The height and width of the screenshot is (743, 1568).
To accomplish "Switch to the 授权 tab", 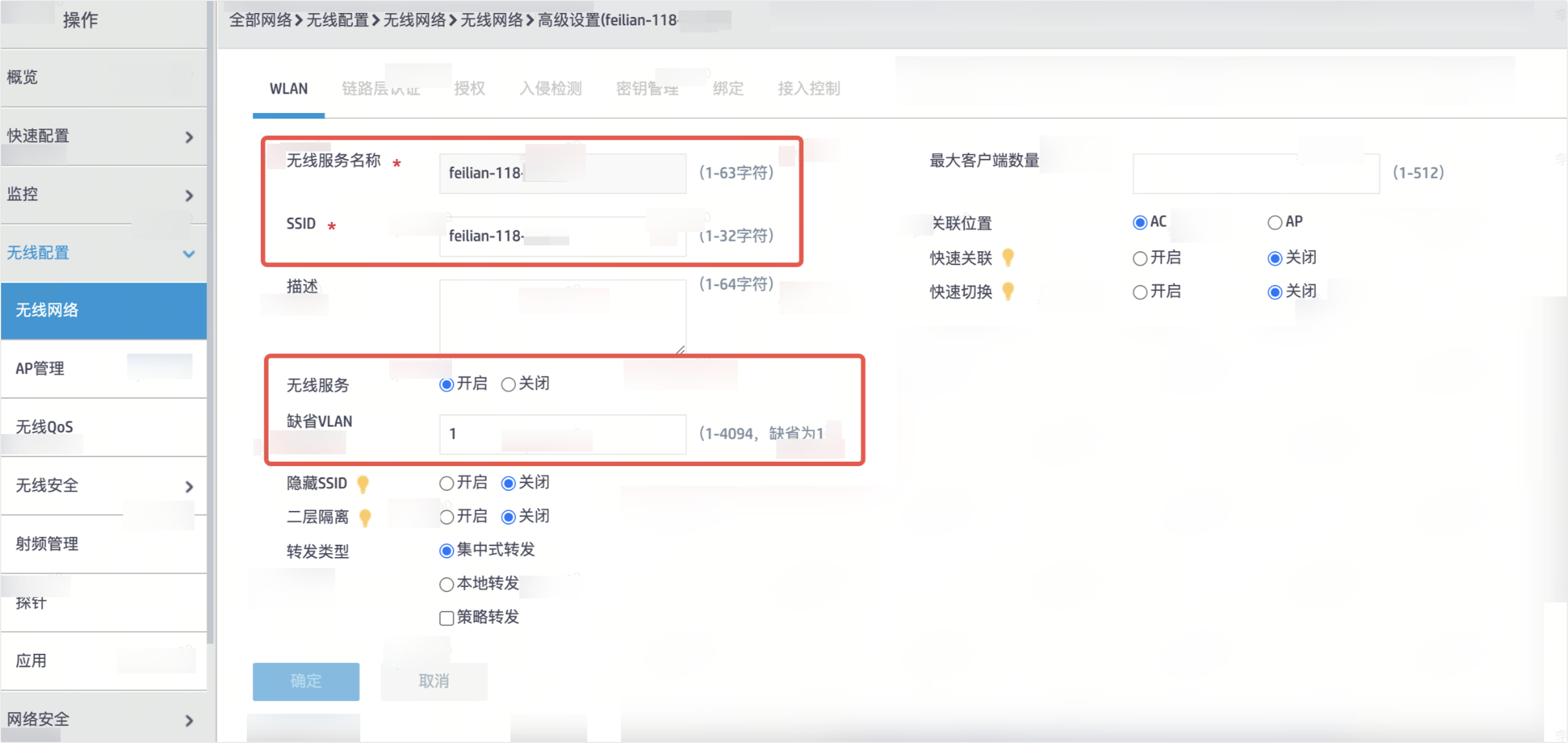I will (469, 89).
